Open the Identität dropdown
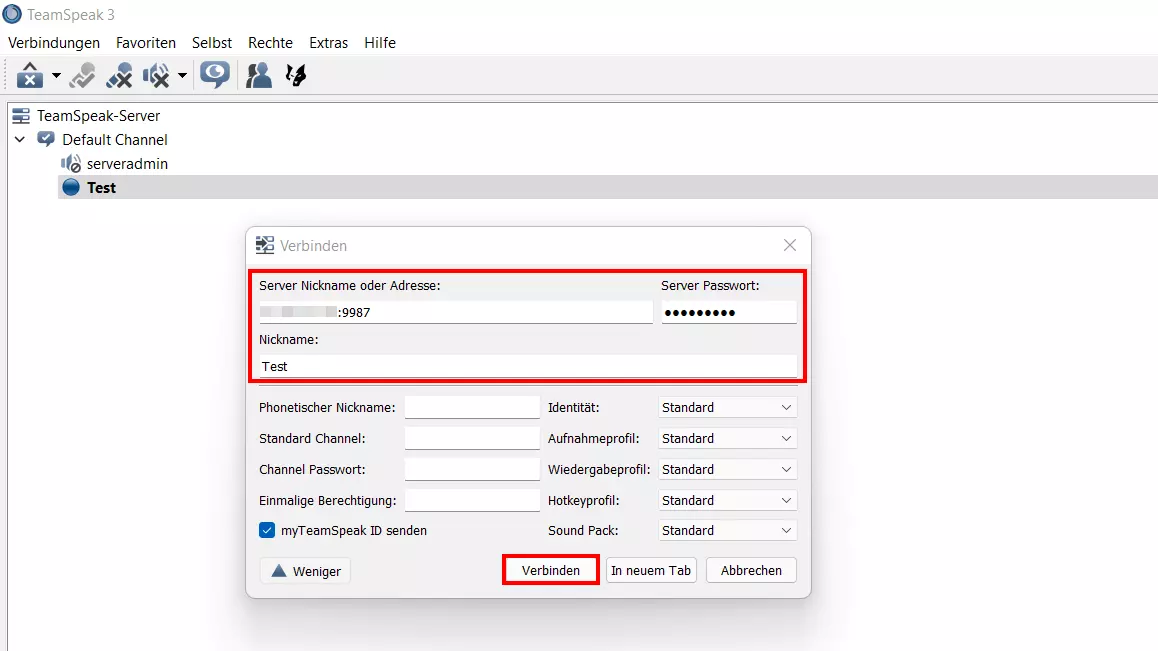 (727, 407)
